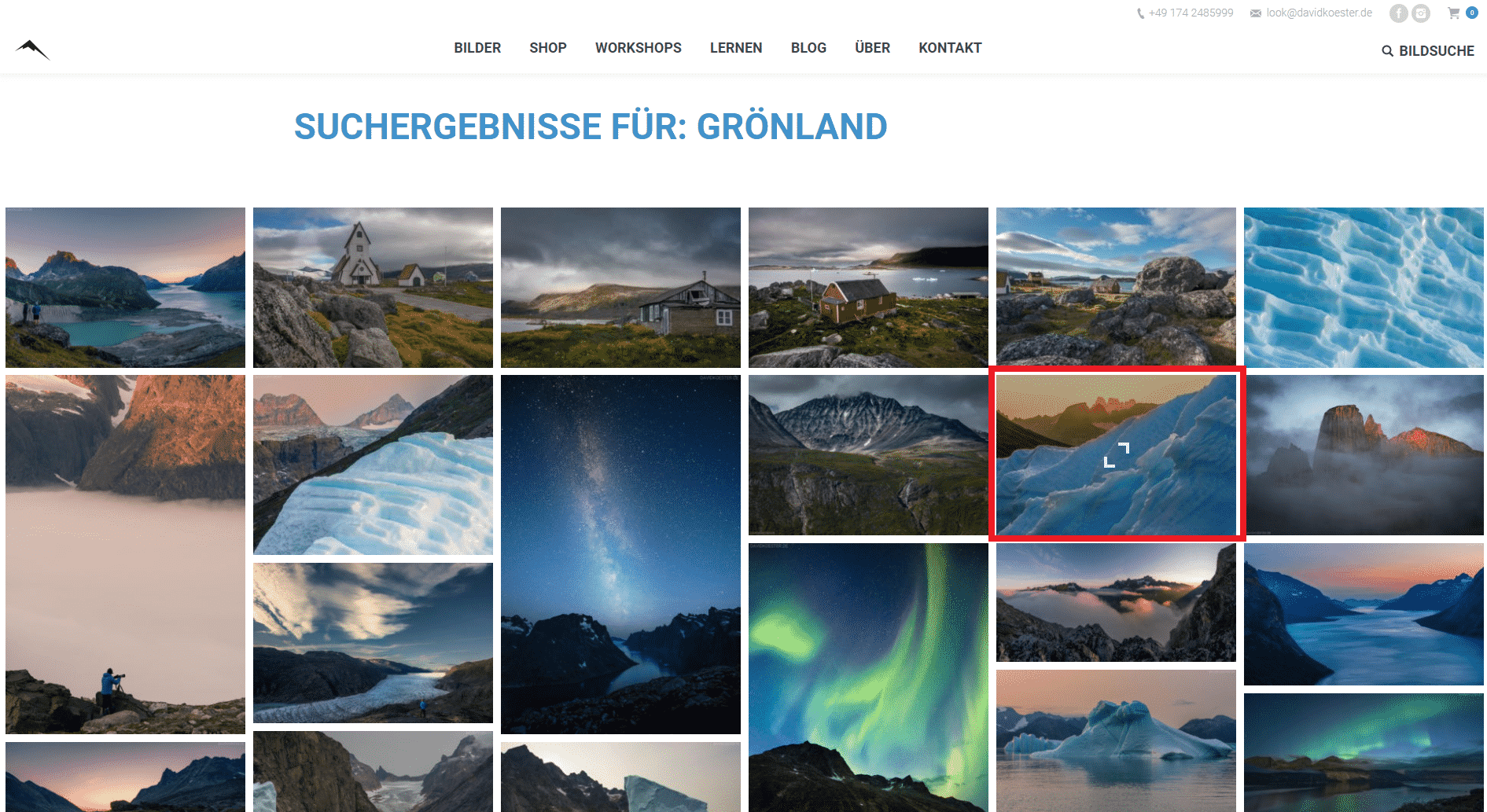Click the fullscreen expand icon on highlighted iceberg image
This screenshot has height=812, width=1487.
[1116, 454]
